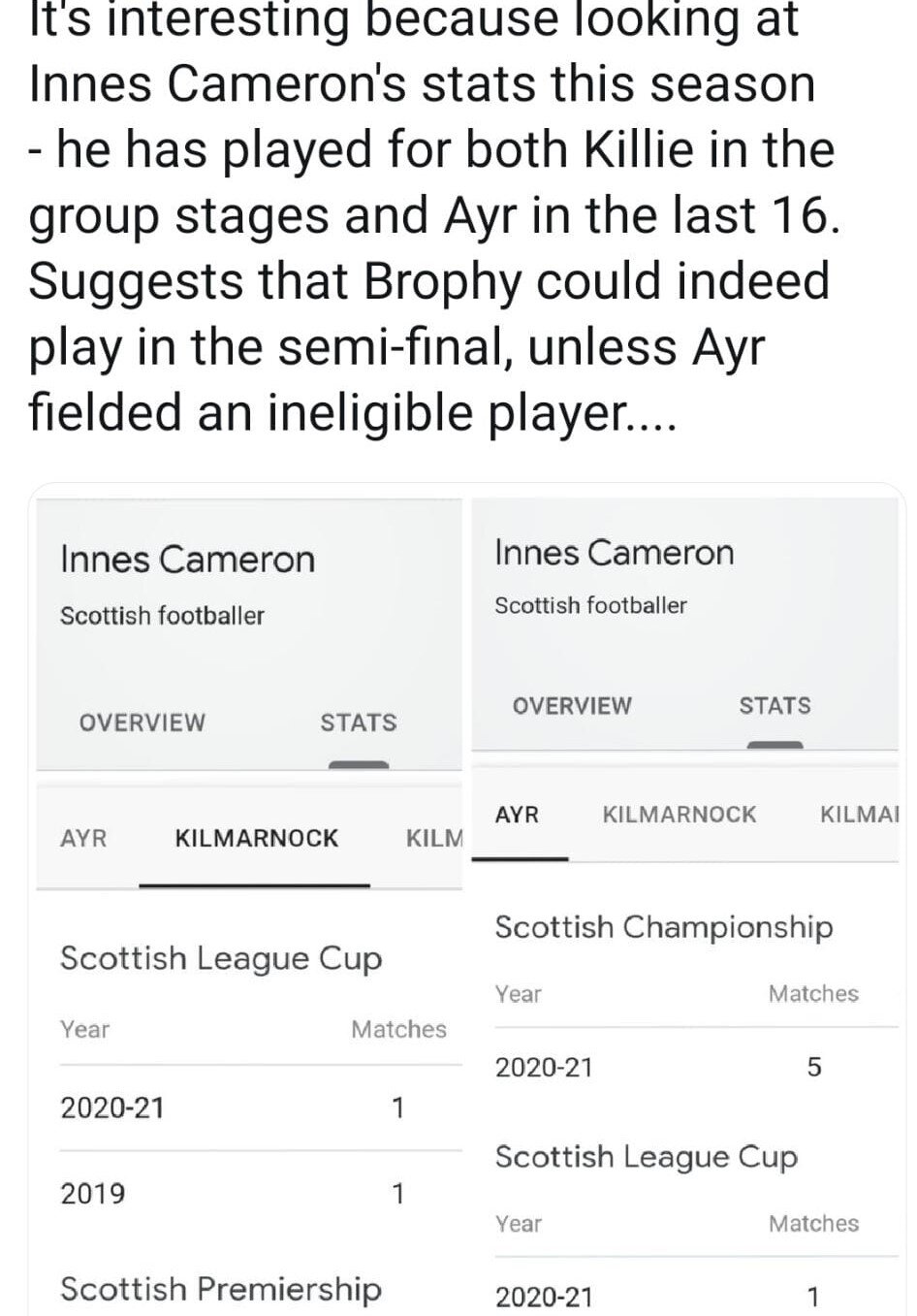The width and height of the screenshot is (917, 1316).
Task: Choose the cut-off KILM tab in left panel
Action: point(434,838)
